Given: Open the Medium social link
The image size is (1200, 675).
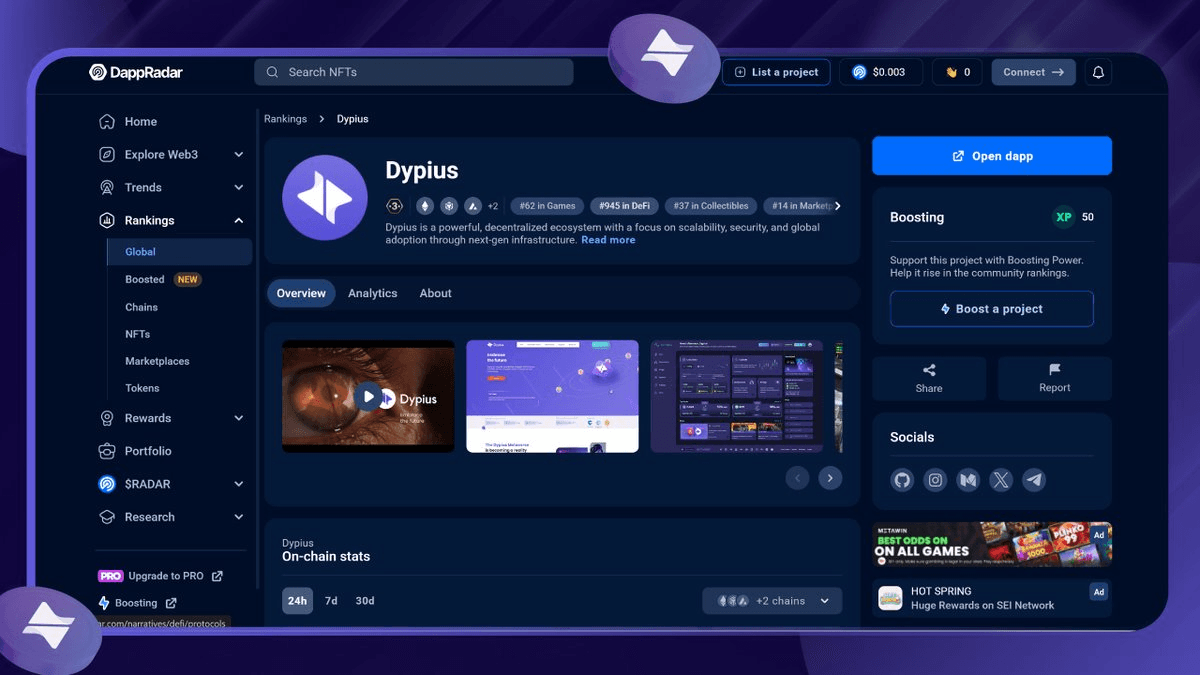Looking at the screenshot, I should [x=968, y=480].
